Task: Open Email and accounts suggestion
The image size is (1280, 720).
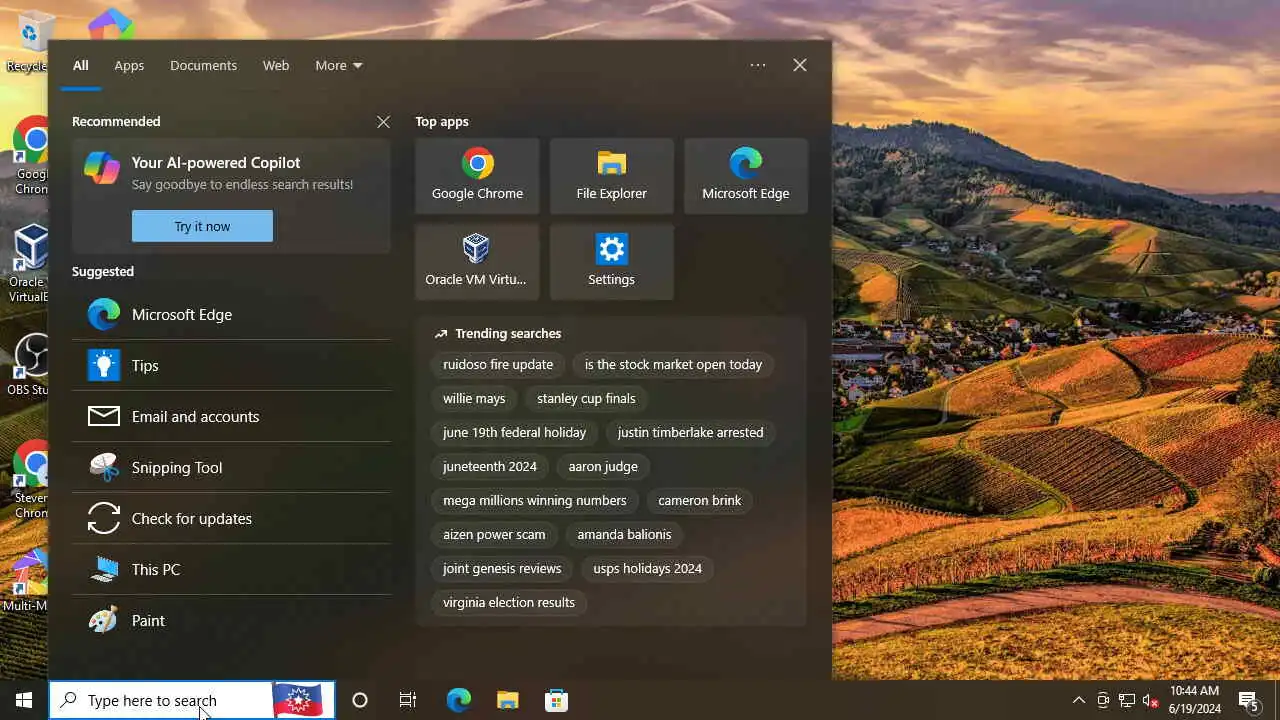Action: point(231,416)
